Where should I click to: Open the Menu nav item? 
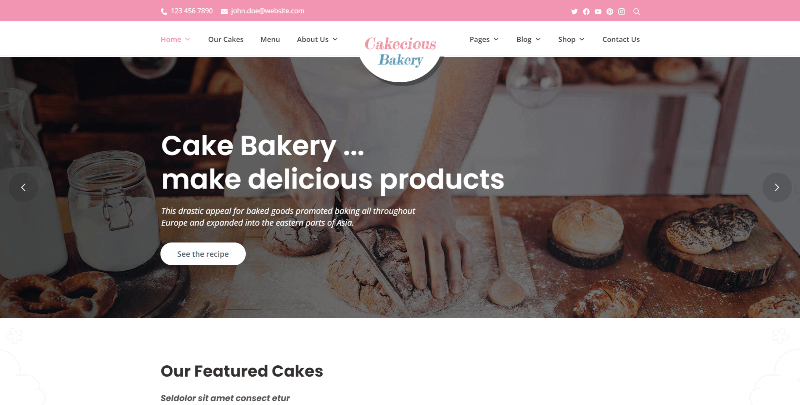click(x=270, y=39)
